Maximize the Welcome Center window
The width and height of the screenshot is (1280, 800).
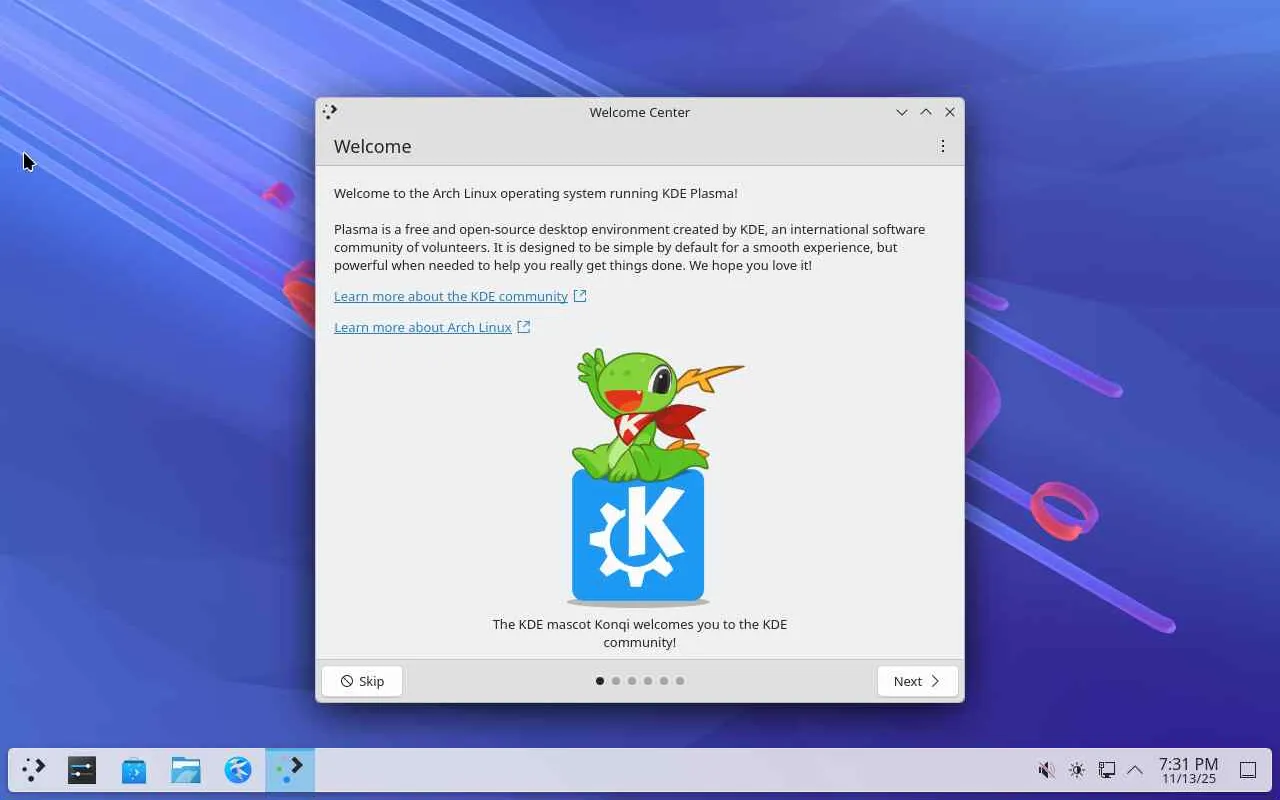click(x=926, y=112)
